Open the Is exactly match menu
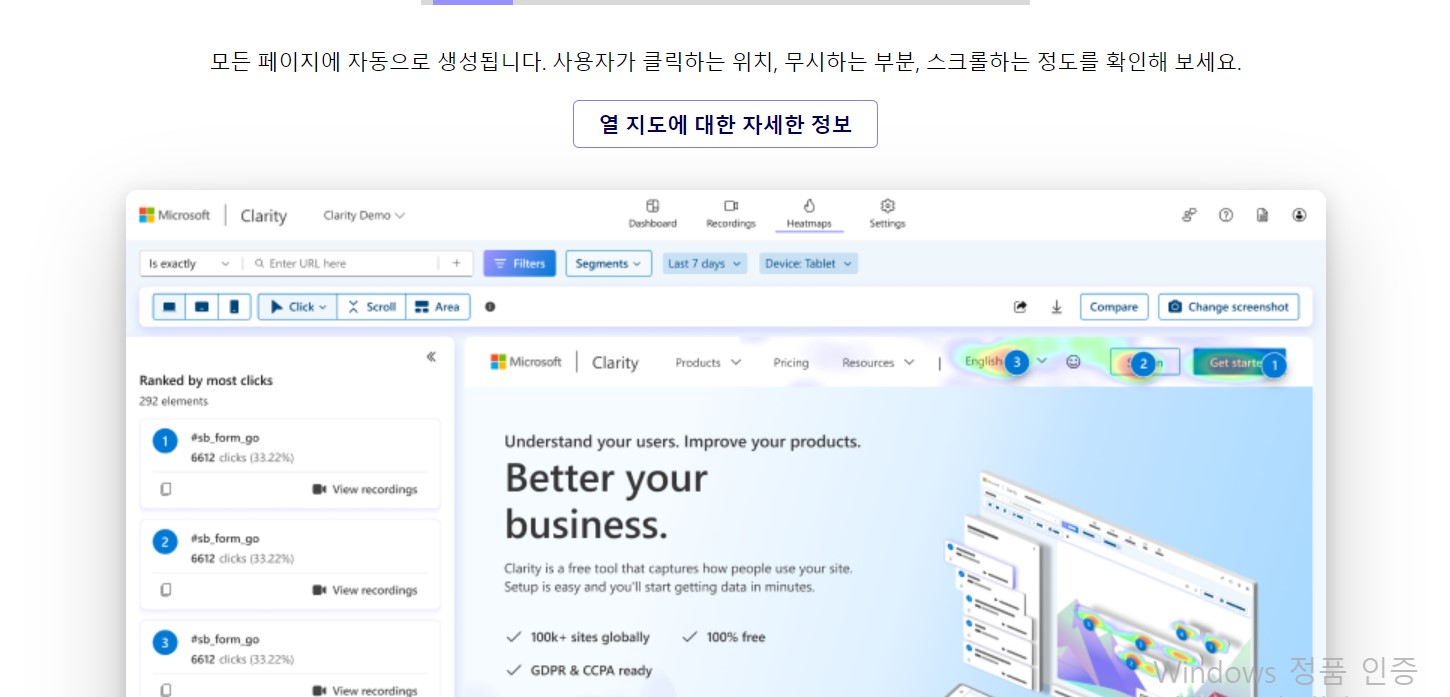The width and height of the screenshot is (1450, 697). tap(189, 263)
